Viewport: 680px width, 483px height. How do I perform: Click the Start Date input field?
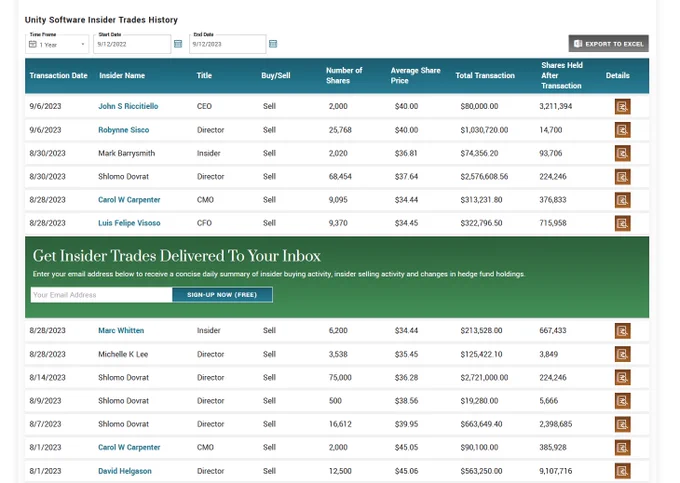coord(132,44)
